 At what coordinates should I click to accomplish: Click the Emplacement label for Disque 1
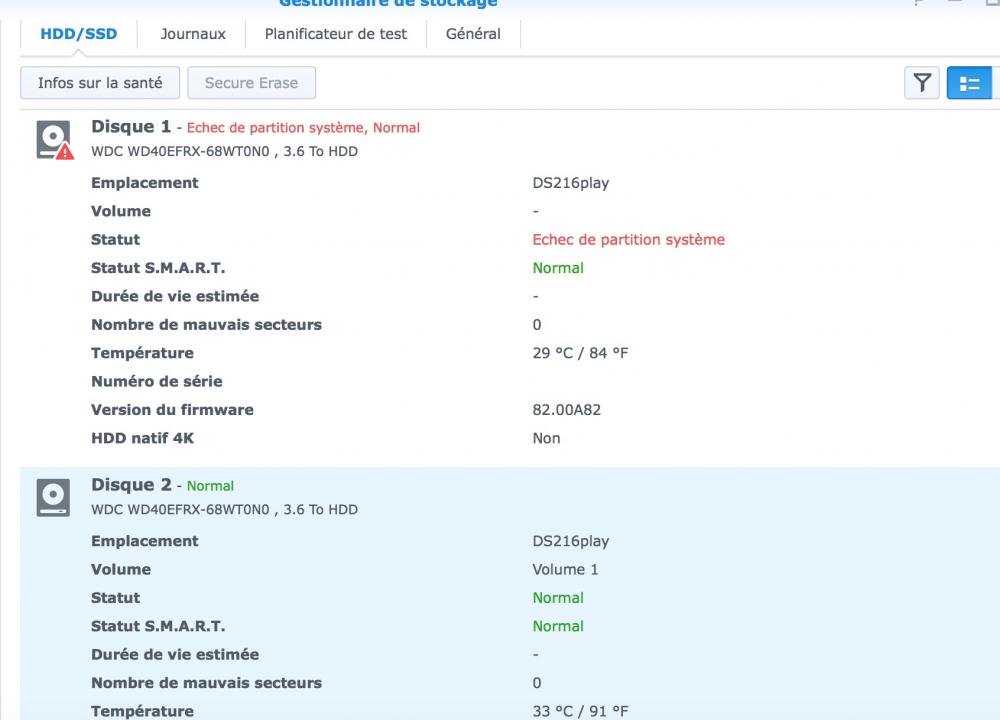[145, 183]
